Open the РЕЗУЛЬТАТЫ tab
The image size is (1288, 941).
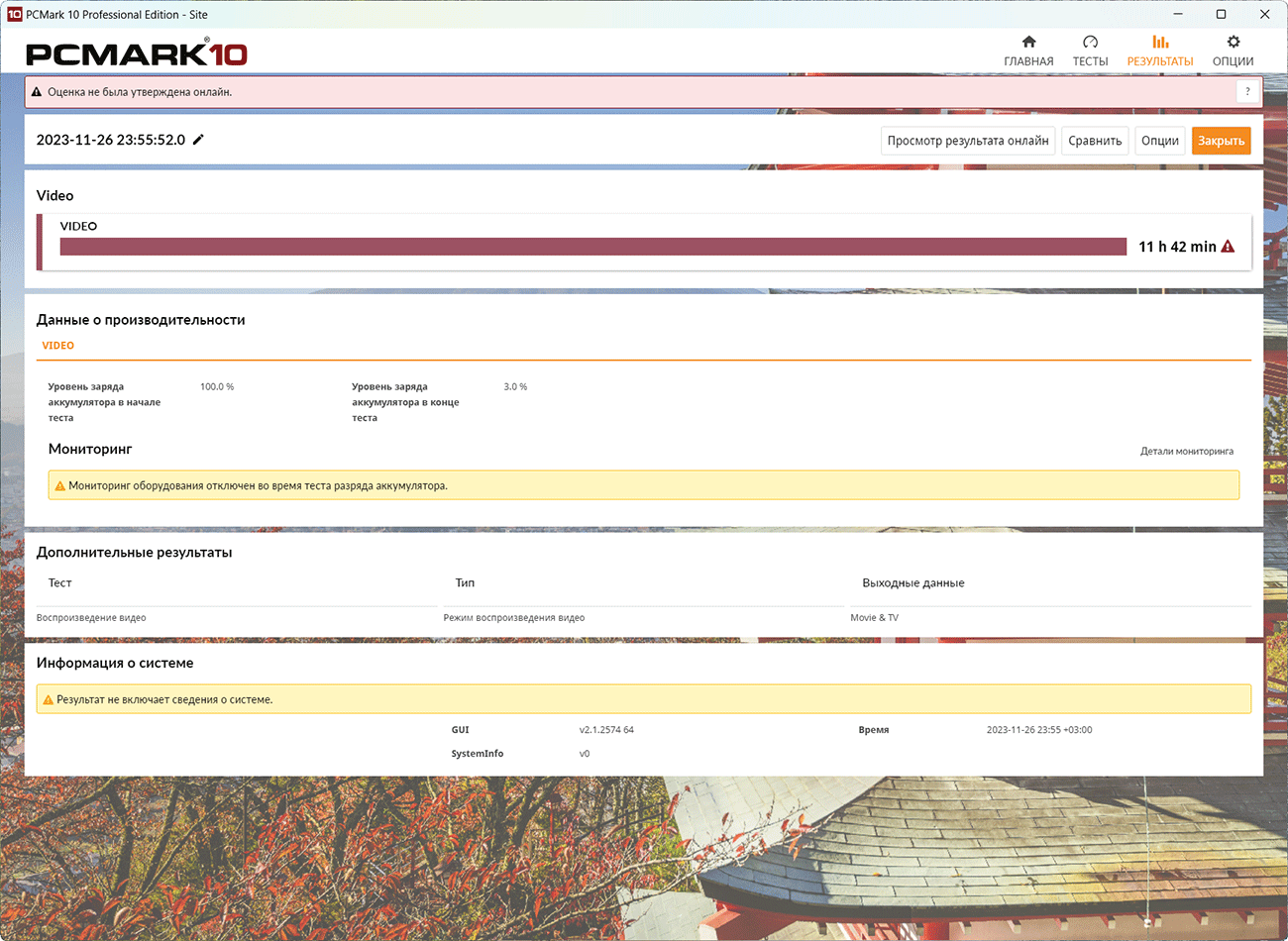coord(1160,52)
